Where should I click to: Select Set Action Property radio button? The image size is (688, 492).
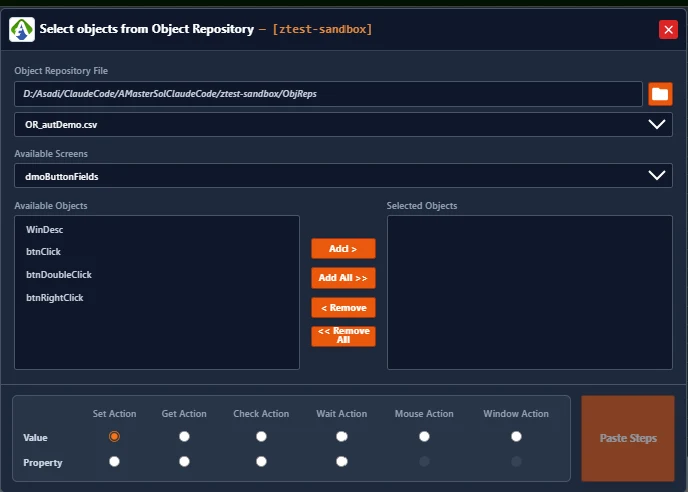pos(114,462)
